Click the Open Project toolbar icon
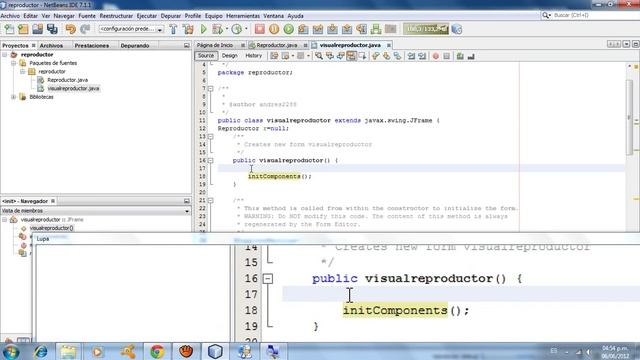The width and height of the screenshot is (640, 360). click(38, 29)
